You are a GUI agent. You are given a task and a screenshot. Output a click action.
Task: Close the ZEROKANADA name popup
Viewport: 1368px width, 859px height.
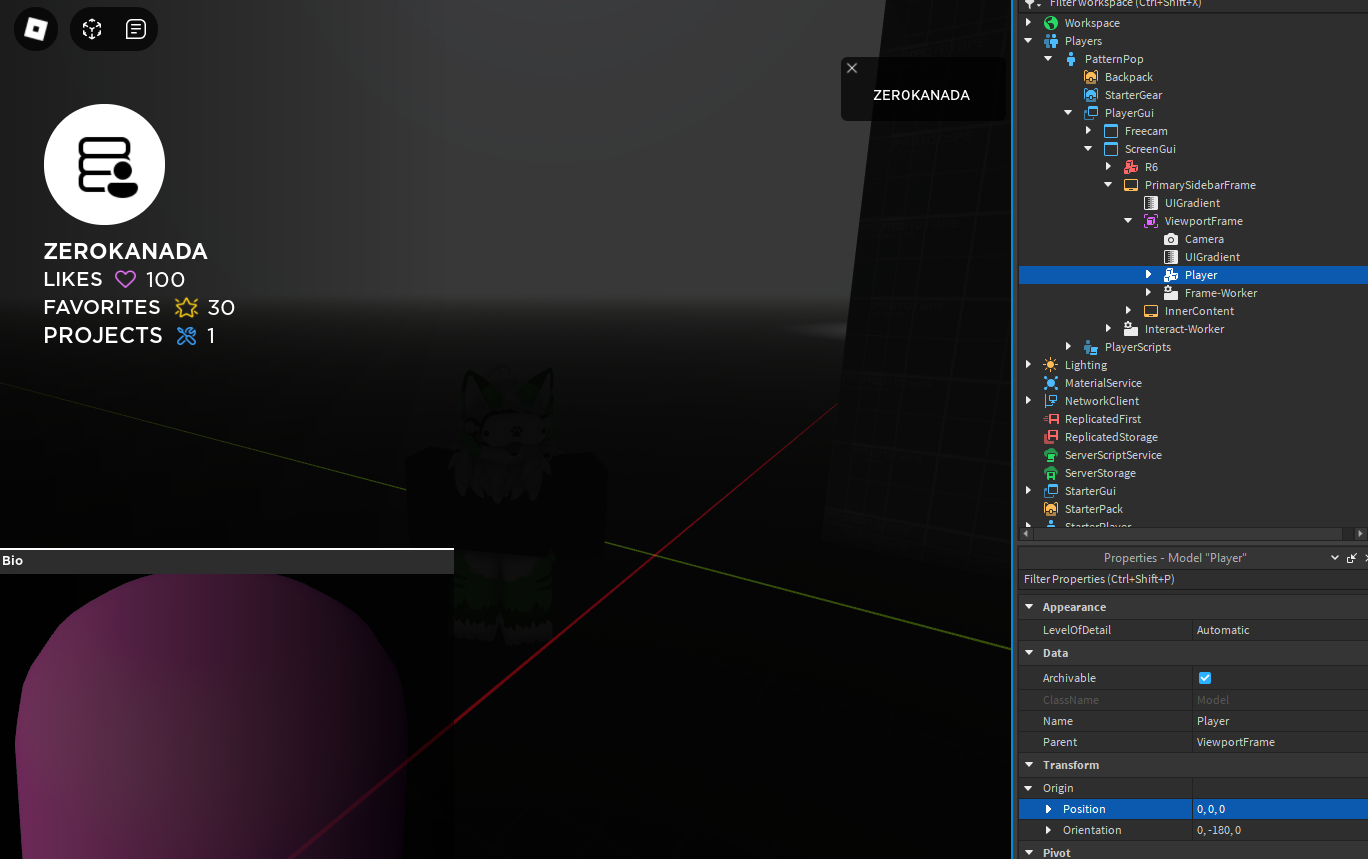(x=852, y=68)
